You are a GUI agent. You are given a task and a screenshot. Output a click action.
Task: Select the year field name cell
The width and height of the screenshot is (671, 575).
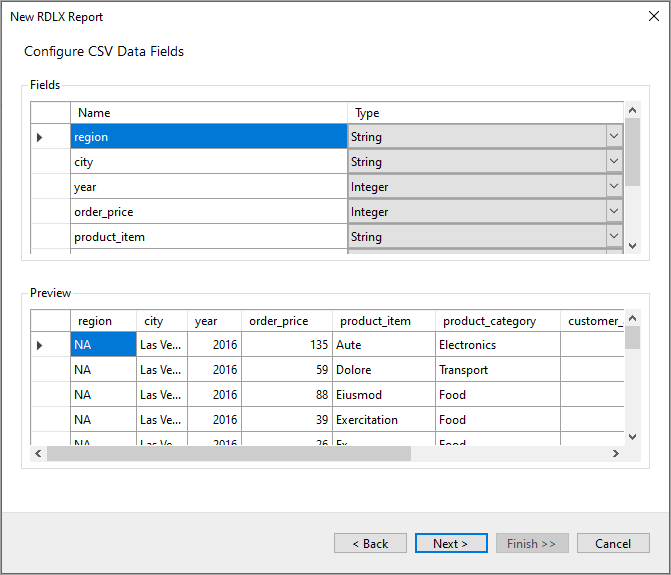tap(209, 187)
